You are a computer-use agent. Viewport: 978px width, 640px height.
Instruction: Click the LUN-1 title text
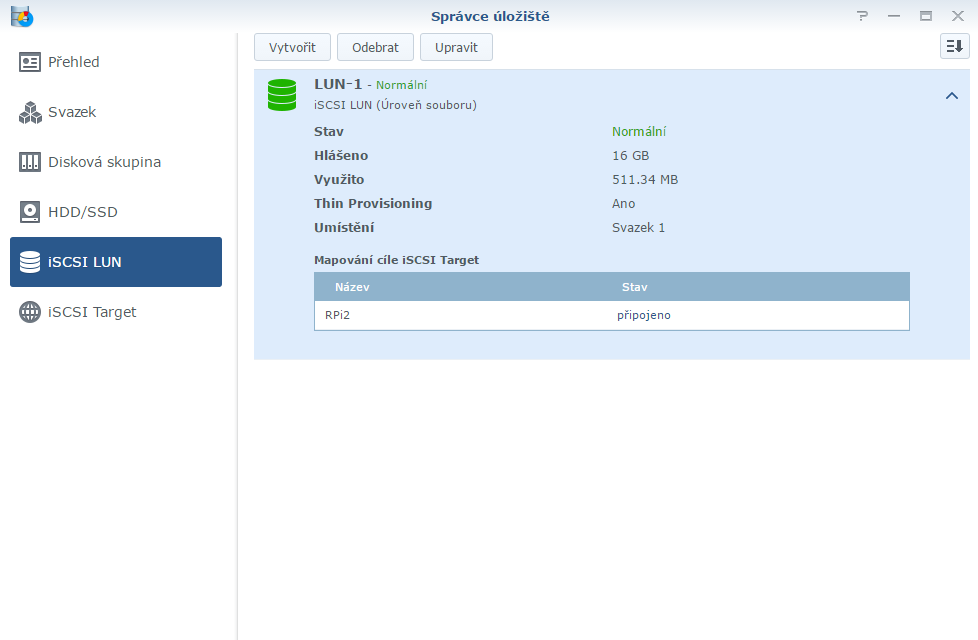(338, 84)
